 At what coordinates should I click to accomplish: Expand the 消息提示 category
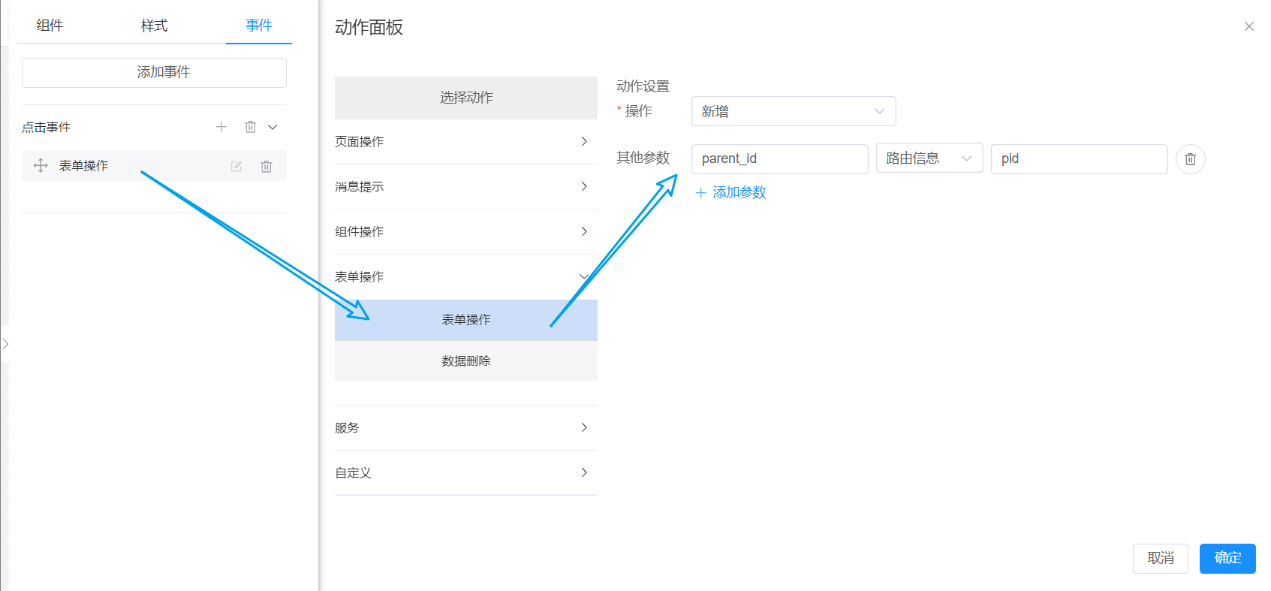465,187
